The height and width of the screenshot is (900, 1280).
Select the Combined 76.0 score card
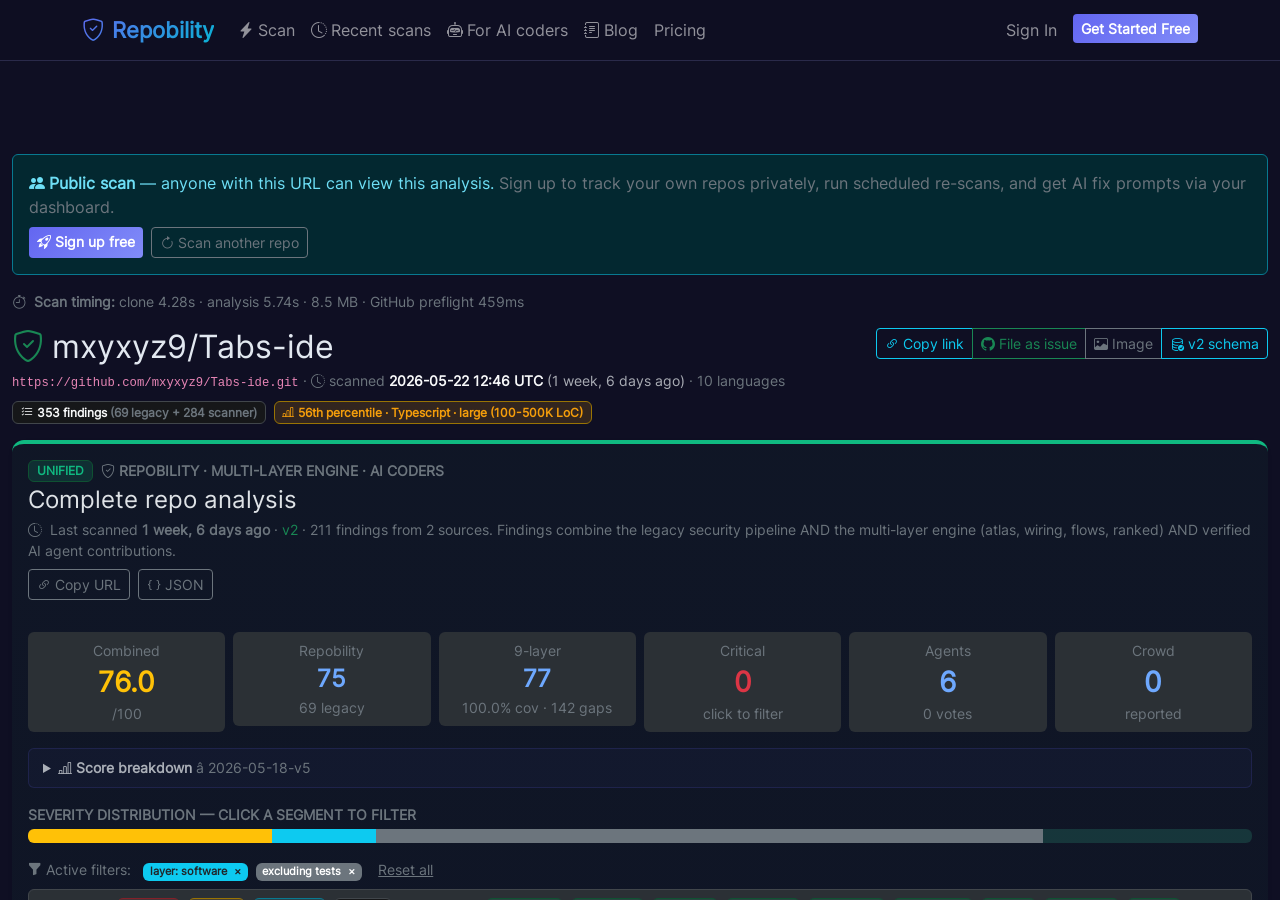click(126, 682)
